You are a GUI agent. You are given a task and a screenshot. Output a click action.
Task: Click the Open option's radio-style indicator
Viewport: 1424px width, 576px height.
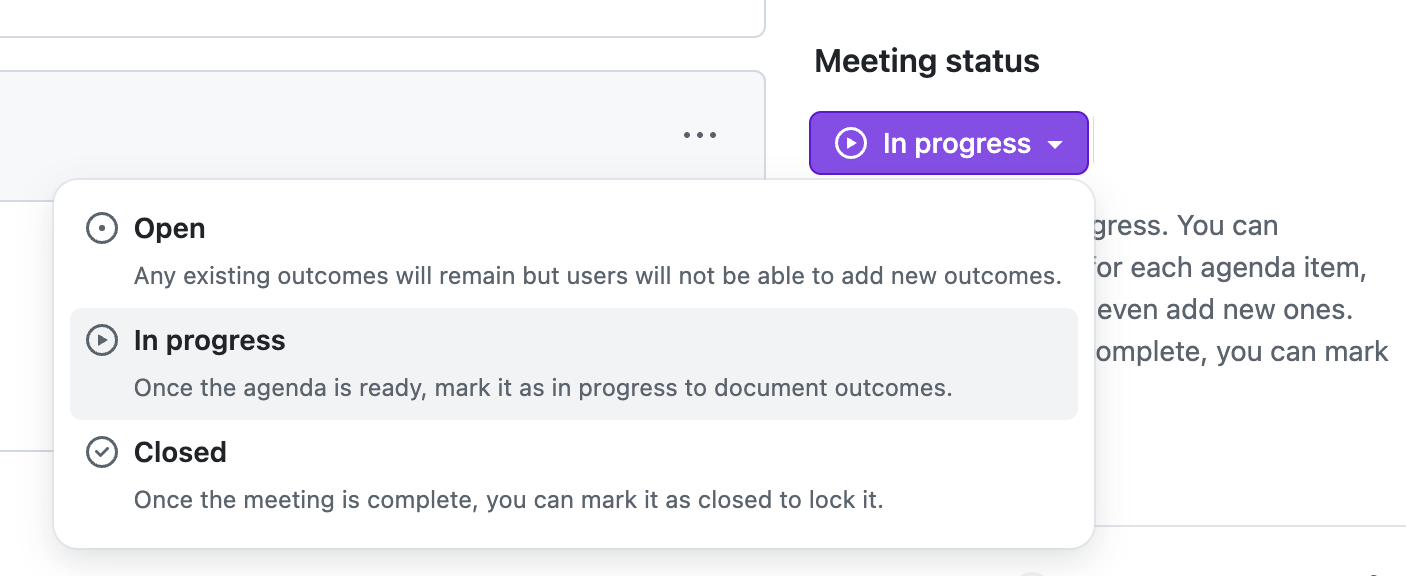coord(101,228)
